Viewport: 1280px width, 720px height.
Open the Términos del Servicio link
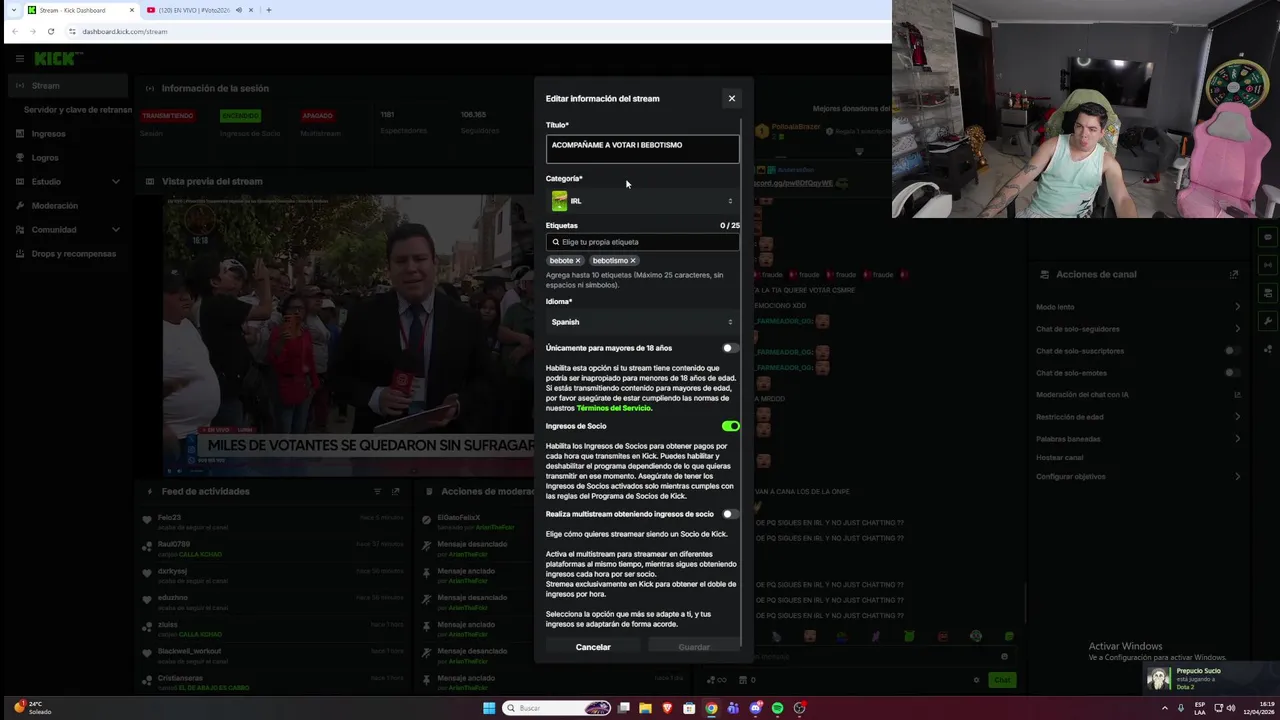click(x=614, y=408)
